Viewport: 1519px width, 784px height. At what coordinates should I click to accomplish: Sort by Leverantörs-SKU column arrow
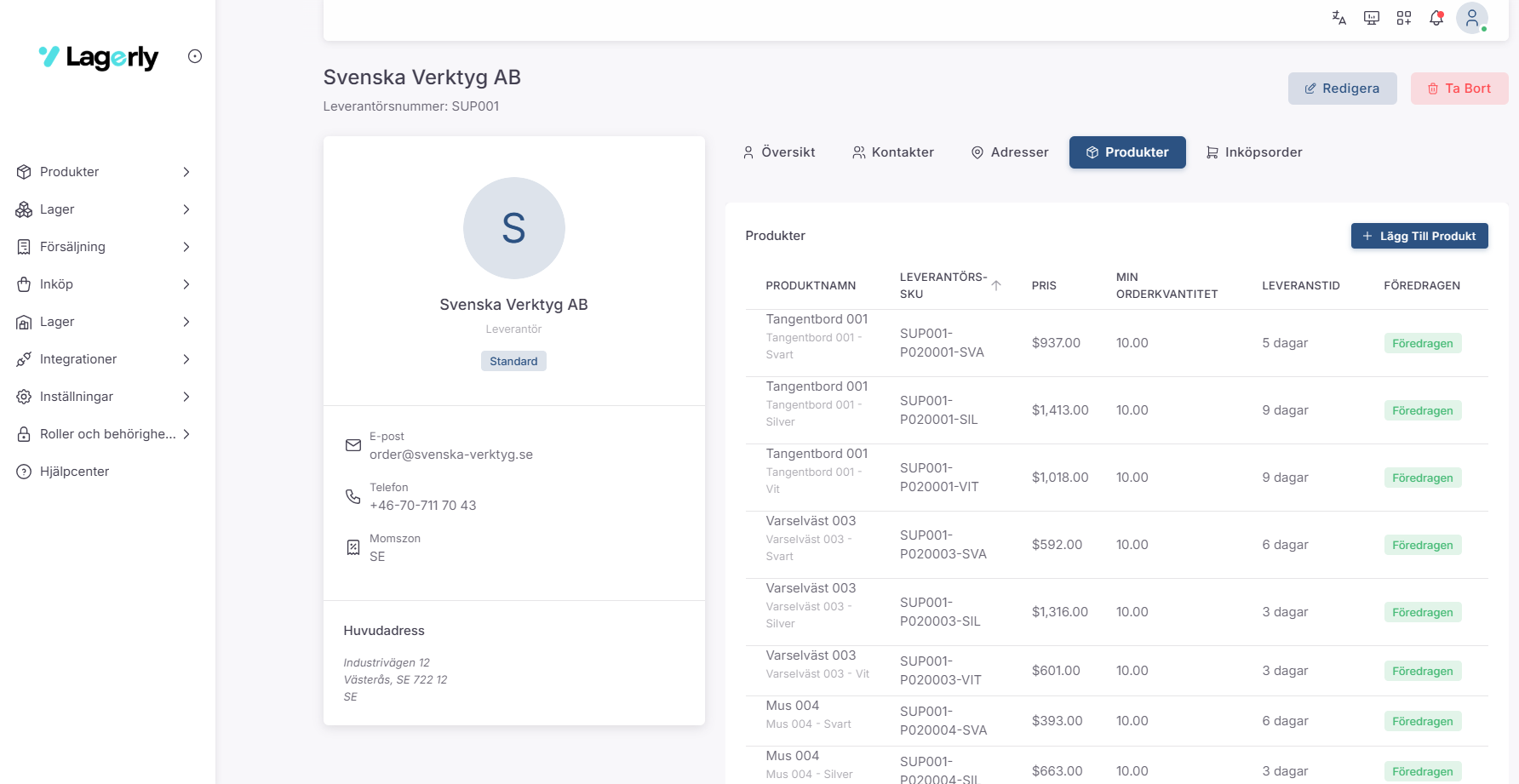coord(995,286)
